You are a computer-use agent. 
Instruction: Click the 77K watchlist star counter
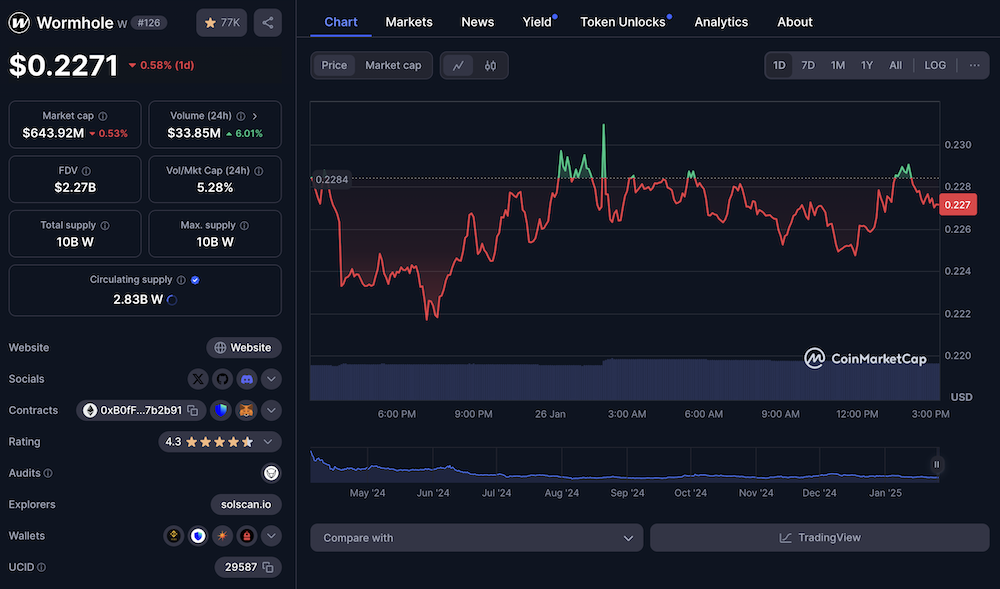pos(221,21)
